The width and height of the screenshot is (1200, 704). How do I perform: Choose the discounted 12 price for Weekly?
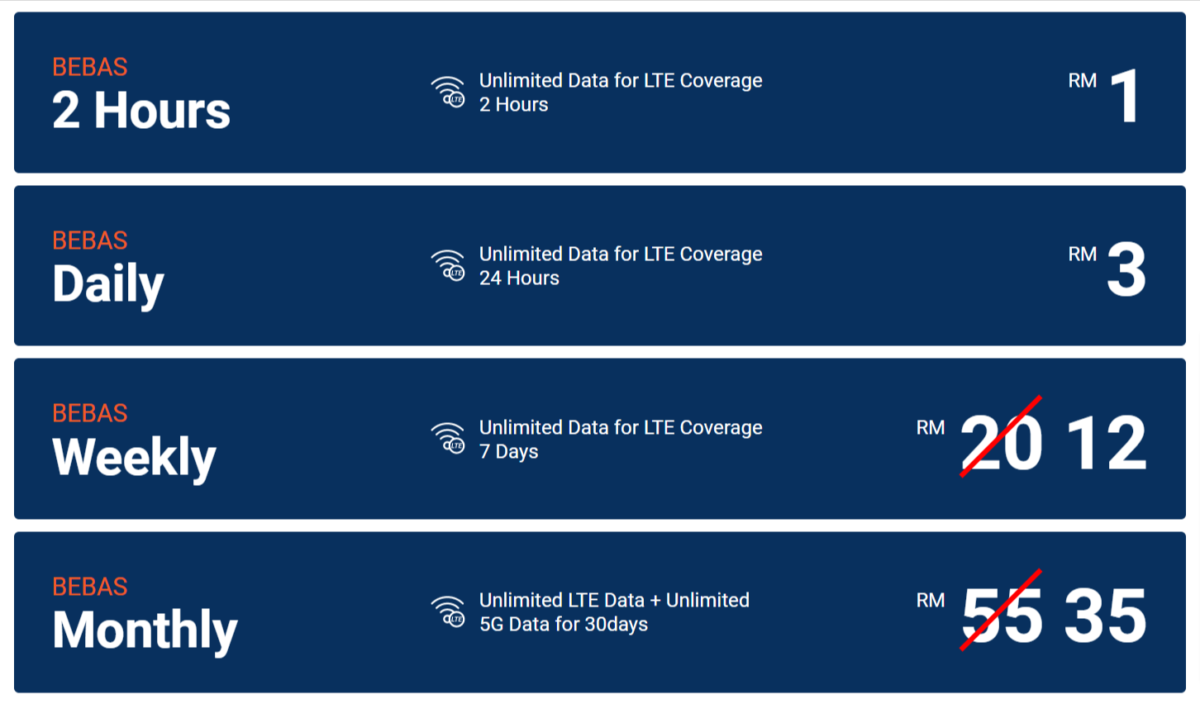pos(1106,444)
